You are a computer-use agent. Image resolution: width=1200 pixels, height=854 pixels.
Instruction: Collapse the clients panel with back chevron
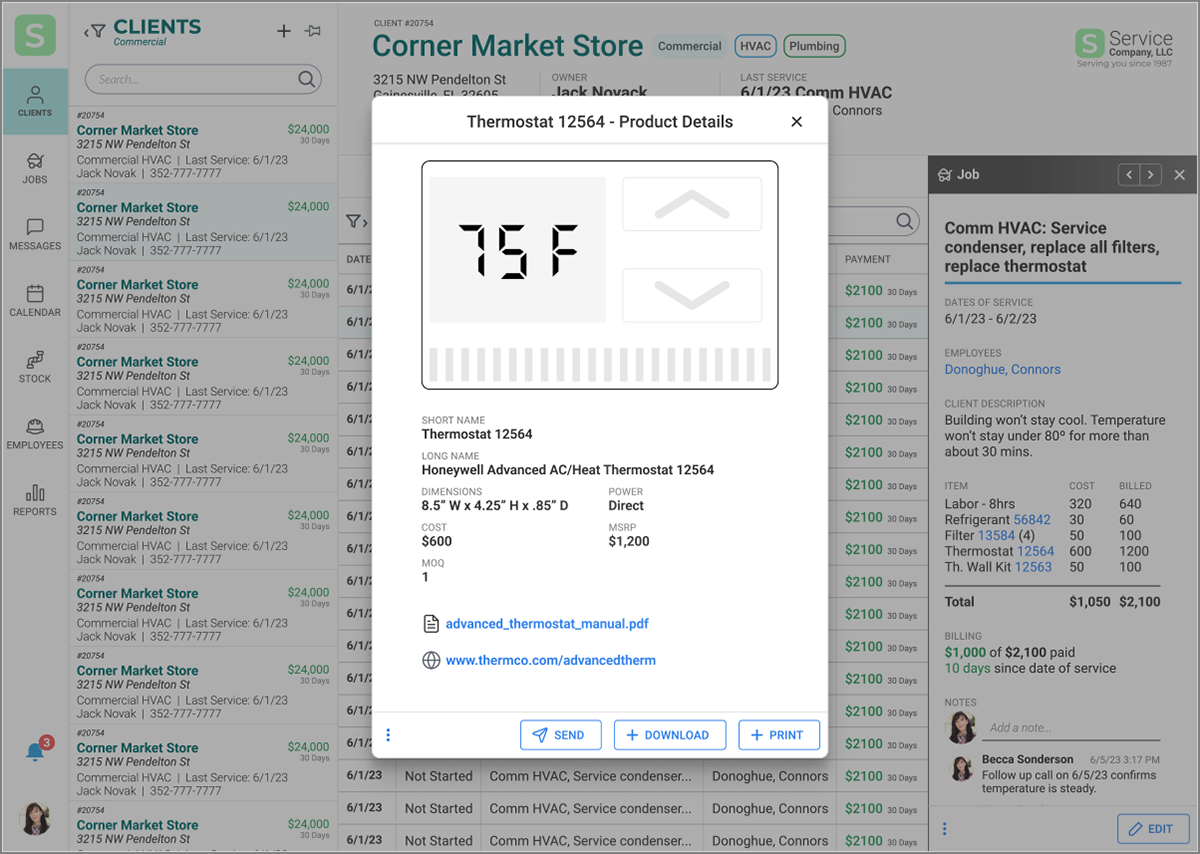coord(86,32)
